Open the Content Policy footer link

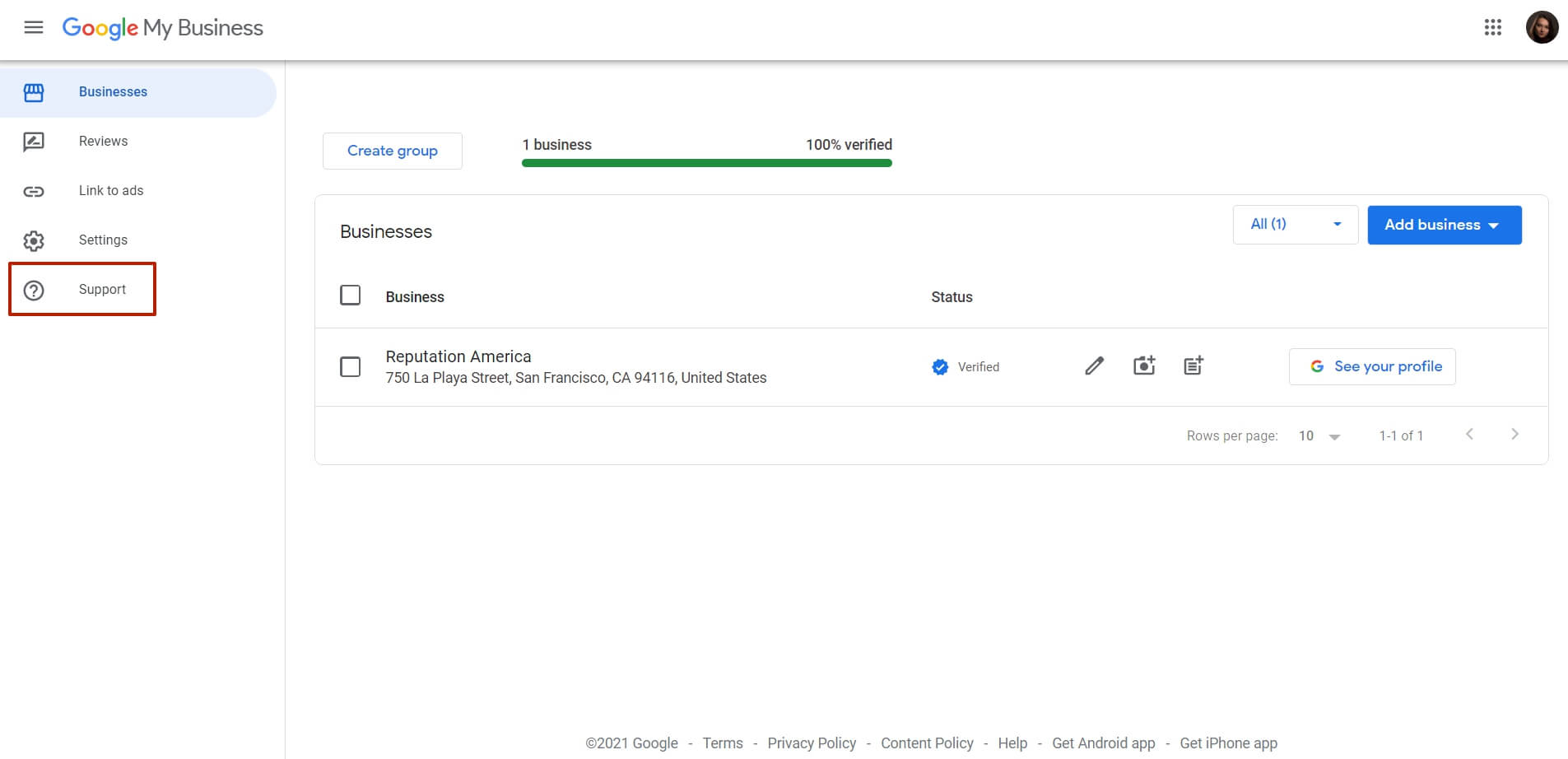(x=927, y=743)
